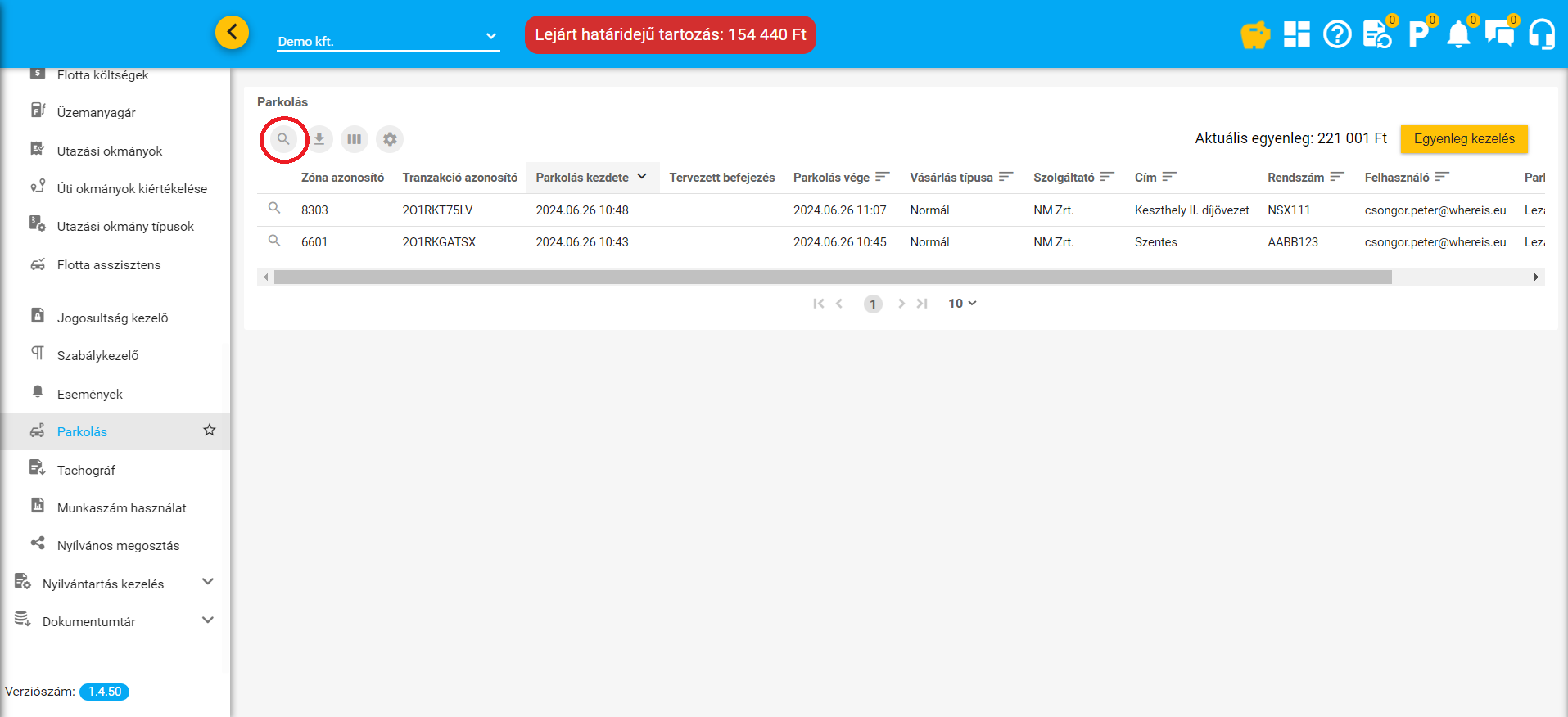Image resolution: width=1568 pixels, height=717 pixels.
Task: Click the Egyenleg kezelés button
Action: pos(1464,139)
